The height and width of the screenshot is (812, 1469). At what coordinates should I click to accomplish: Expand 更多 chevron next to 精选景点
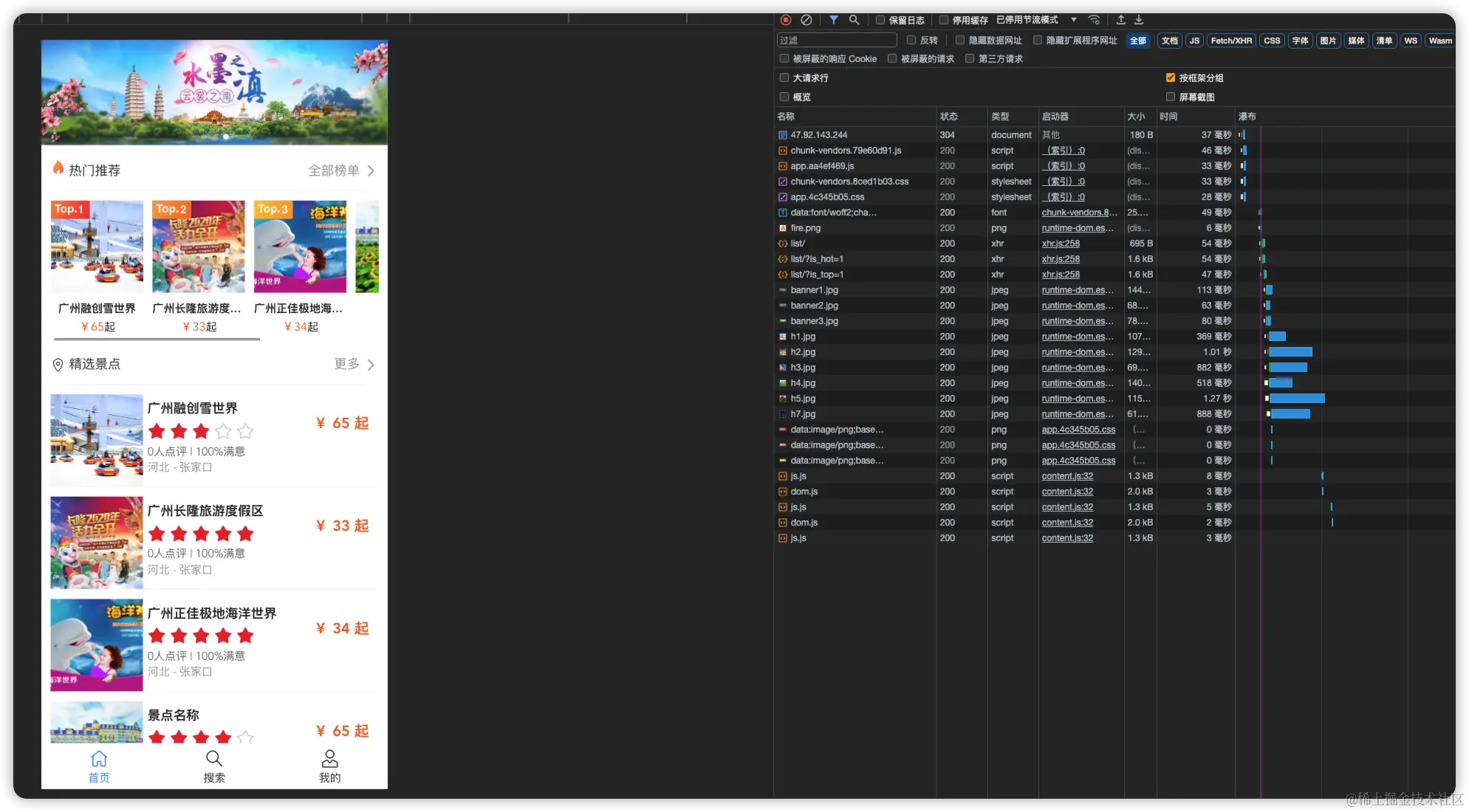click(371, 365)
